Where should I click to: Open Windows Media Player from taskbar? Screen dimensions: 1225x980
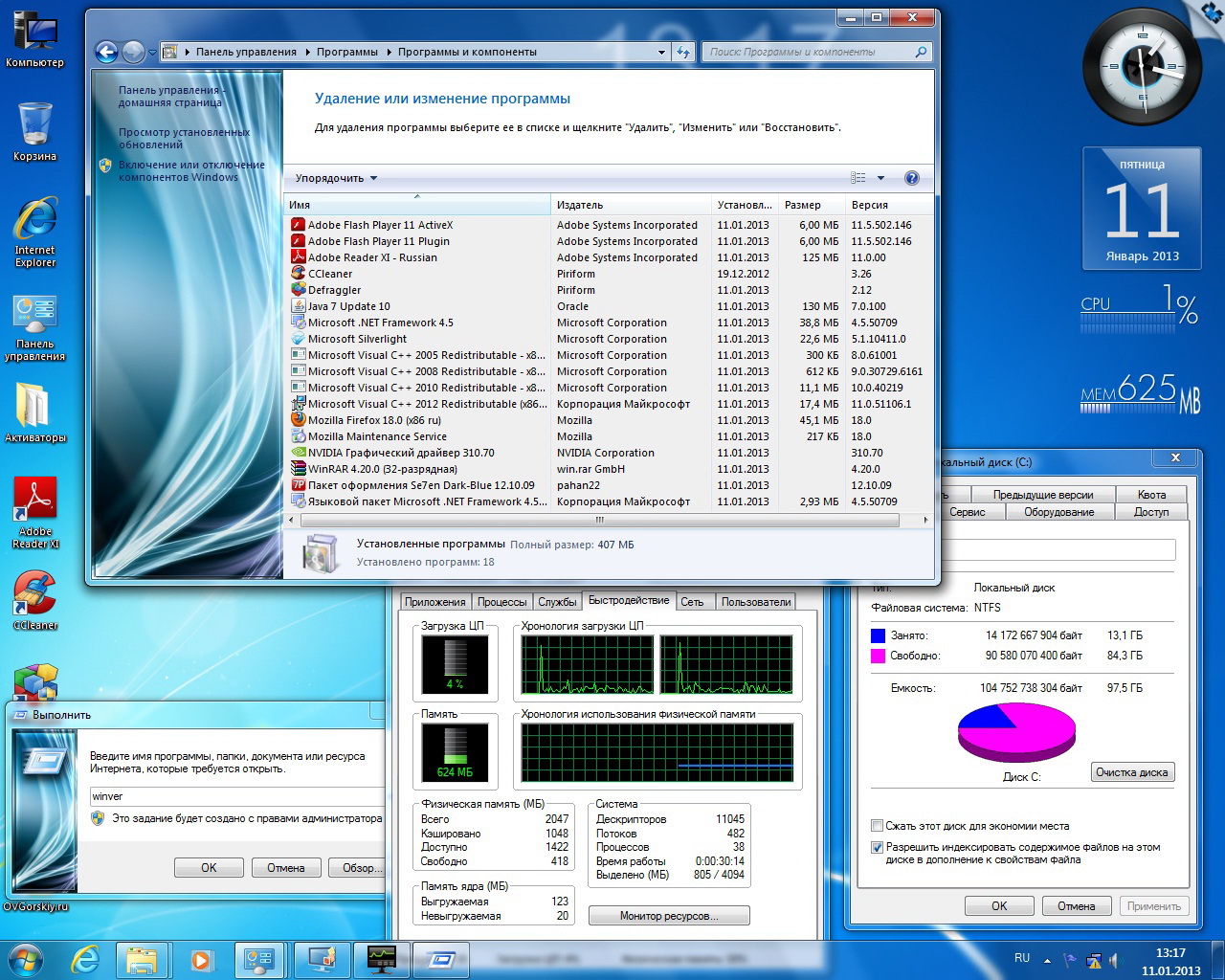(x=201, y=959)
